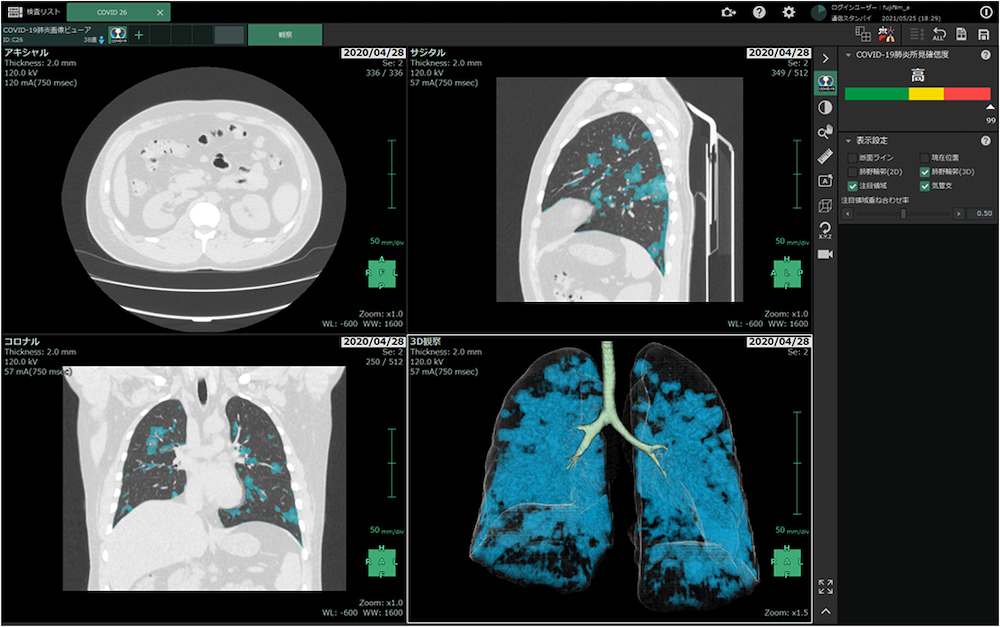The image size is (1000, 627).
Task: Click the floppy disk save icon
Action: click(984, 35)
